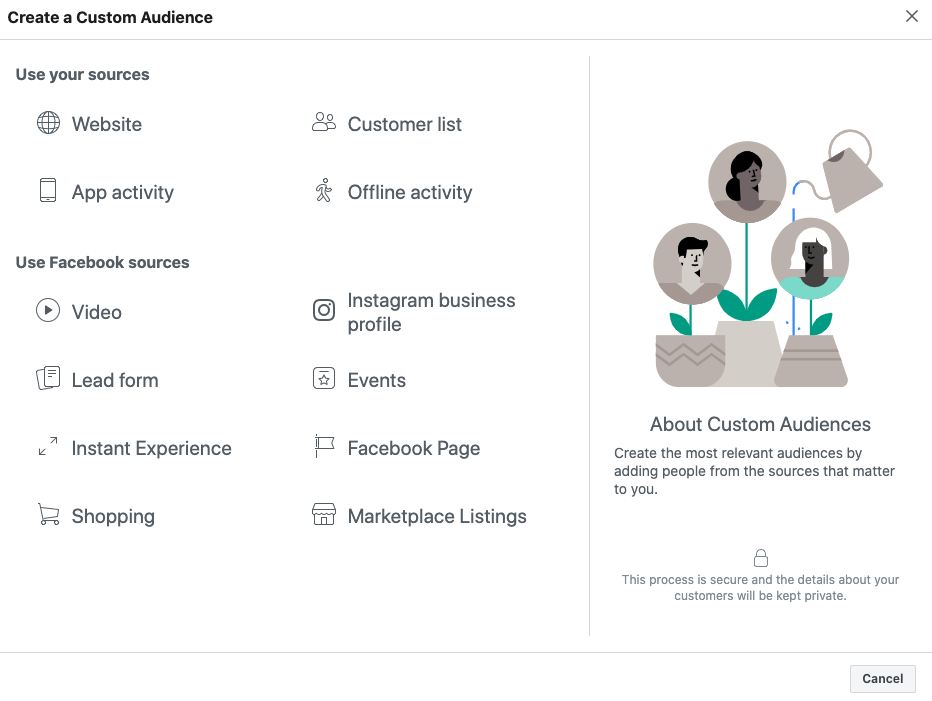Click the Cancel button
932x701 pixels.
882,678
